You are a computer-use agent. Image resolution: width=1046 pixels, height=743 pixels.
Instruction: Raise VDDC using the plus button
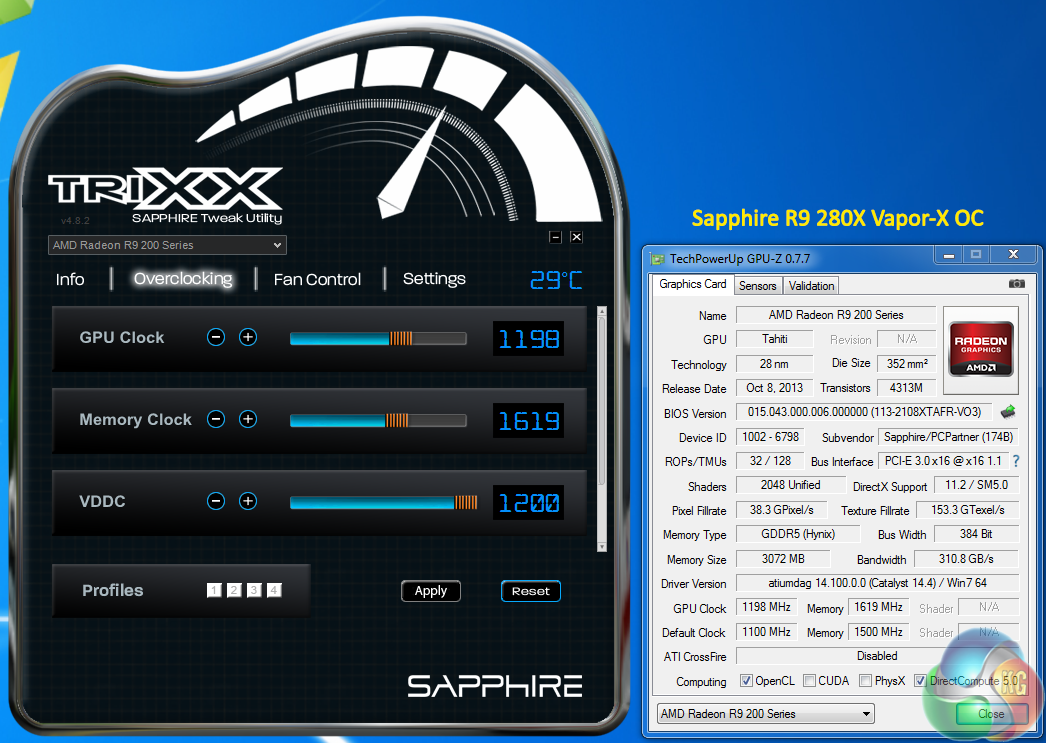pyautogui.click(x=248, y=502)
